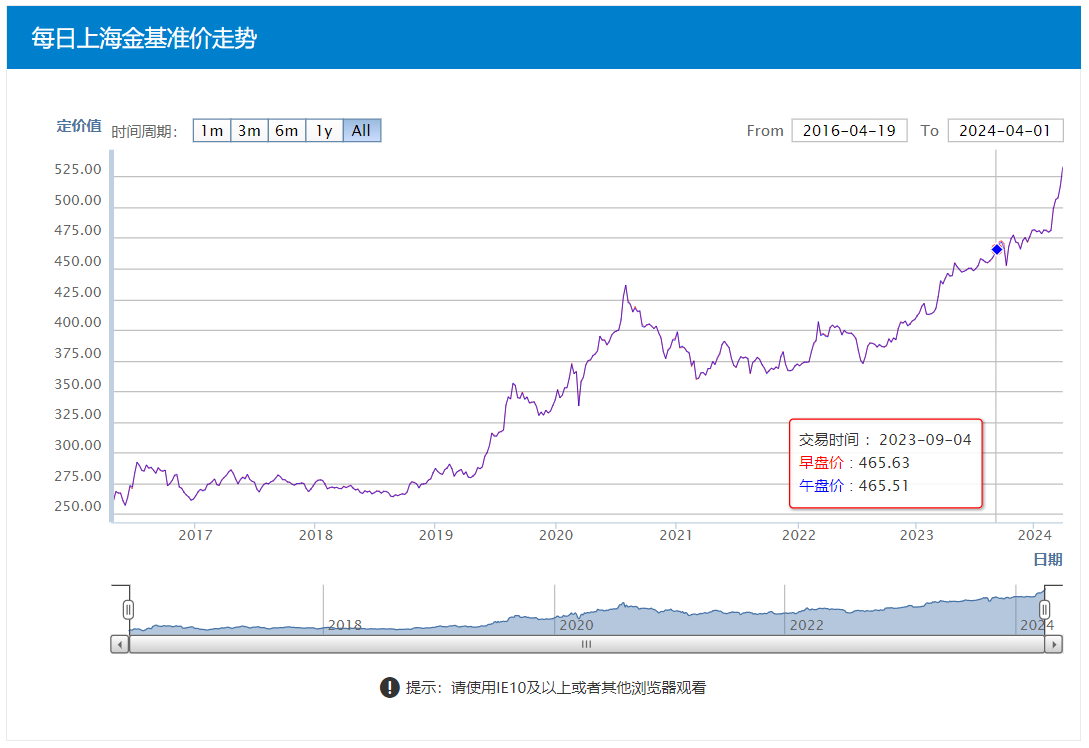Click the 2020 label in the navigator
Image resolution: width=1089 pixels, height=748 pixels.
click(x=576, y=625)
